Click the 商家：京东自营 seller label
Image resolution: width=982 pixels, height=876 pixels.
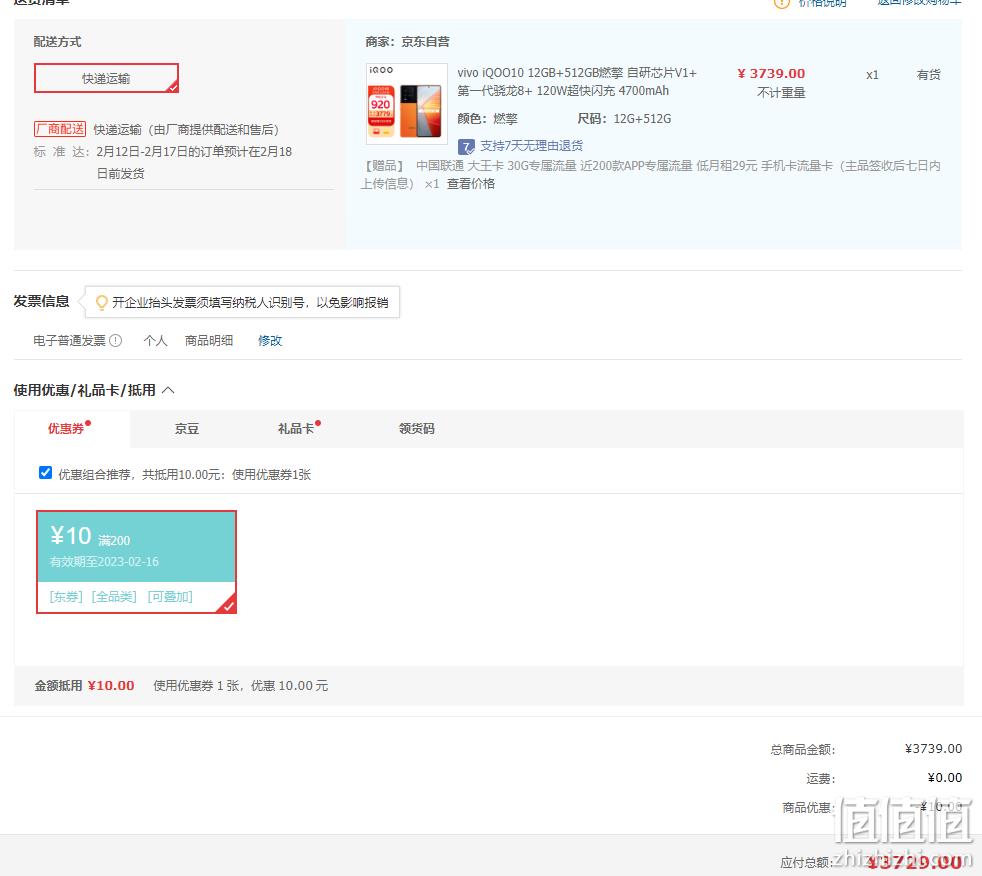(408, 42)
